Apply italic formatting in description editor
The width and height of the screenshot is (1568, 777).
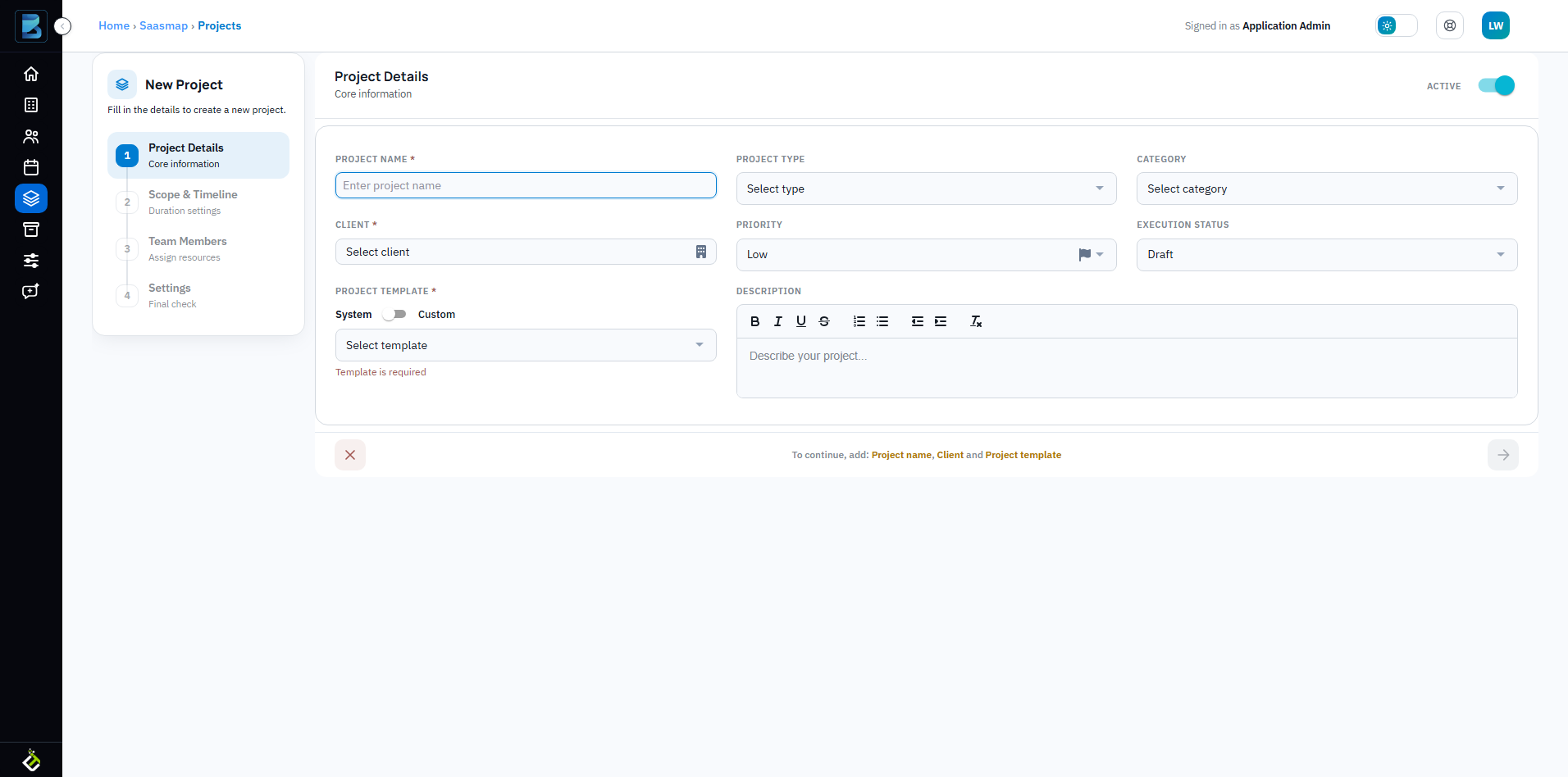[x=778, y=321]
